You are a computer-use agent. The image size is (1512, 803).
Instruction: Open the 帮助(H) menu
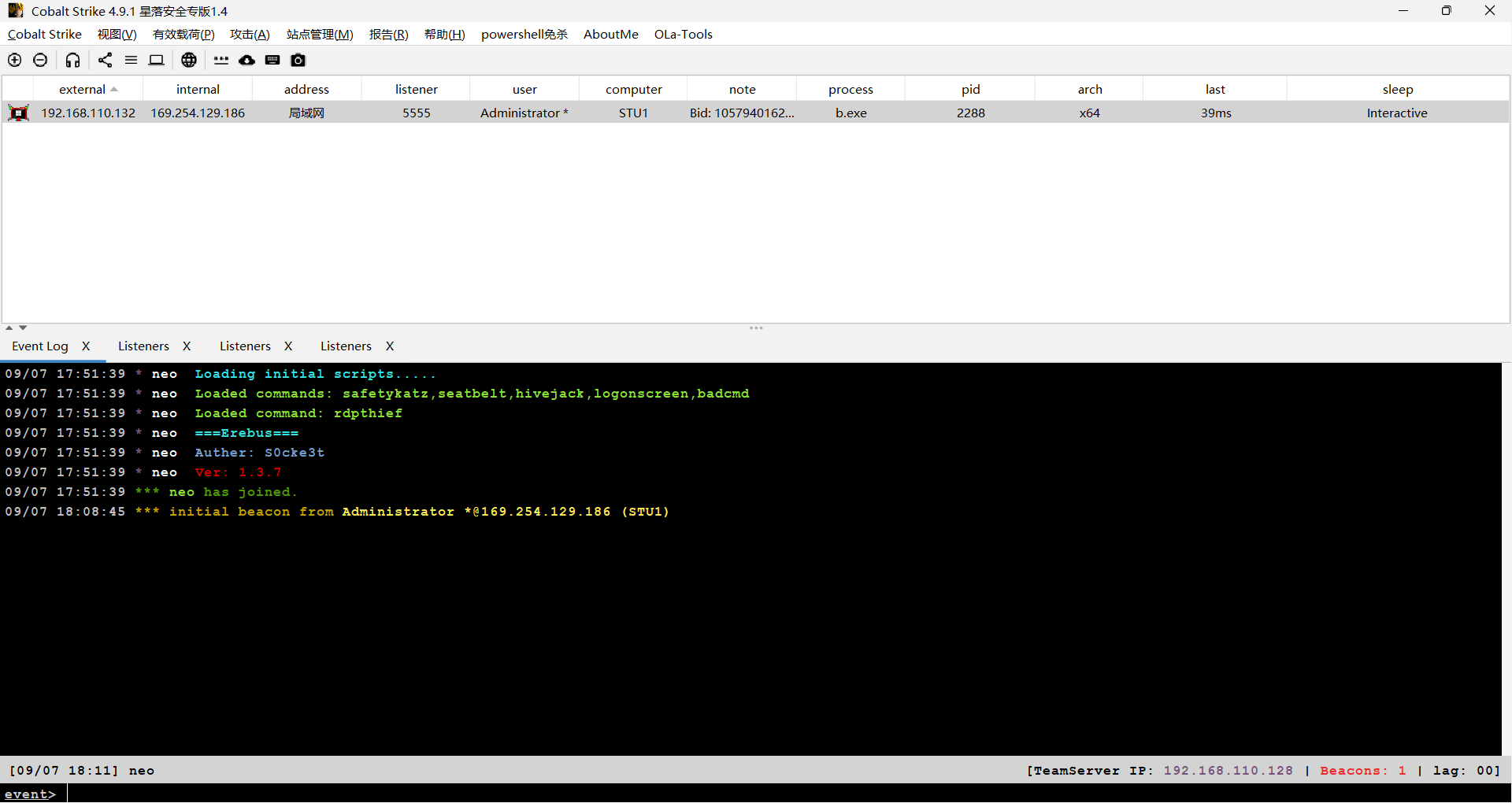(x=445, y=34)
